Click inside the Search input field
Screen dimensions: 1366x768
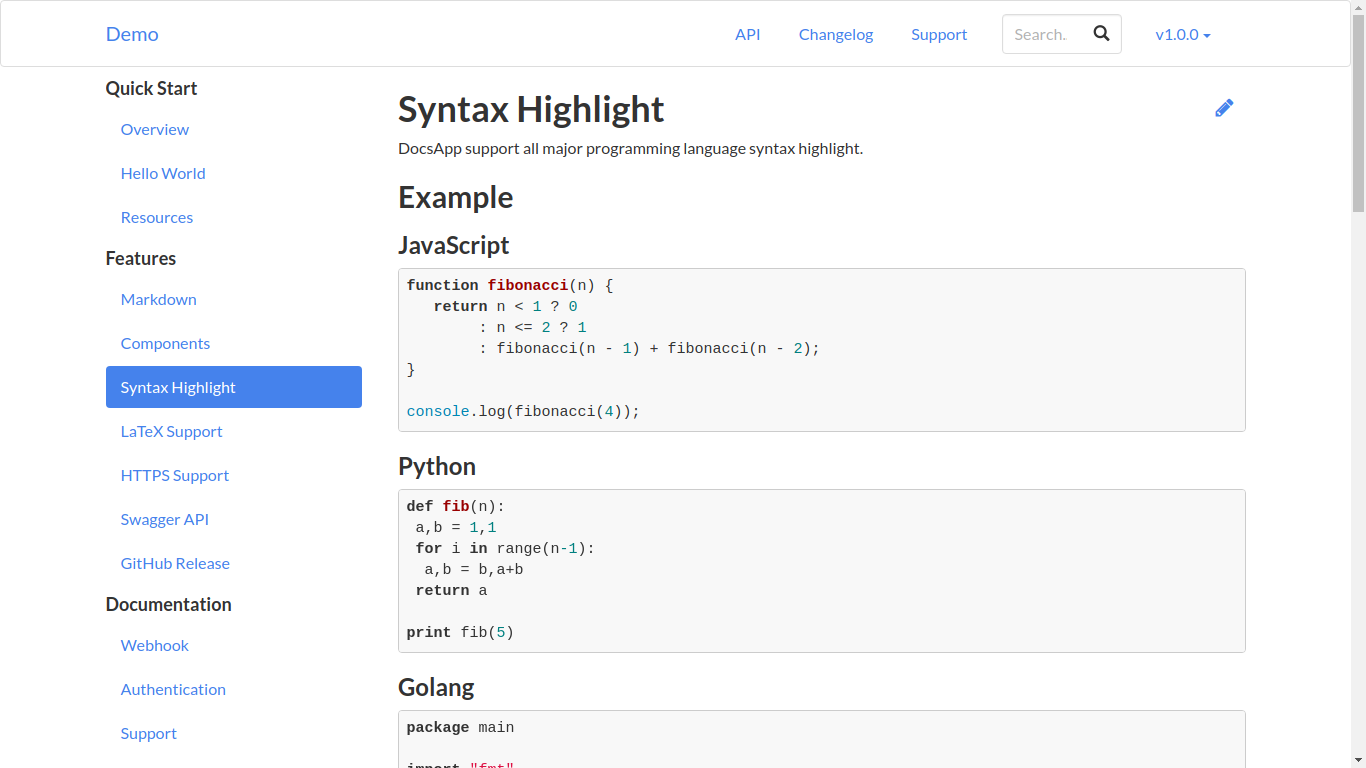point(1041,34)
